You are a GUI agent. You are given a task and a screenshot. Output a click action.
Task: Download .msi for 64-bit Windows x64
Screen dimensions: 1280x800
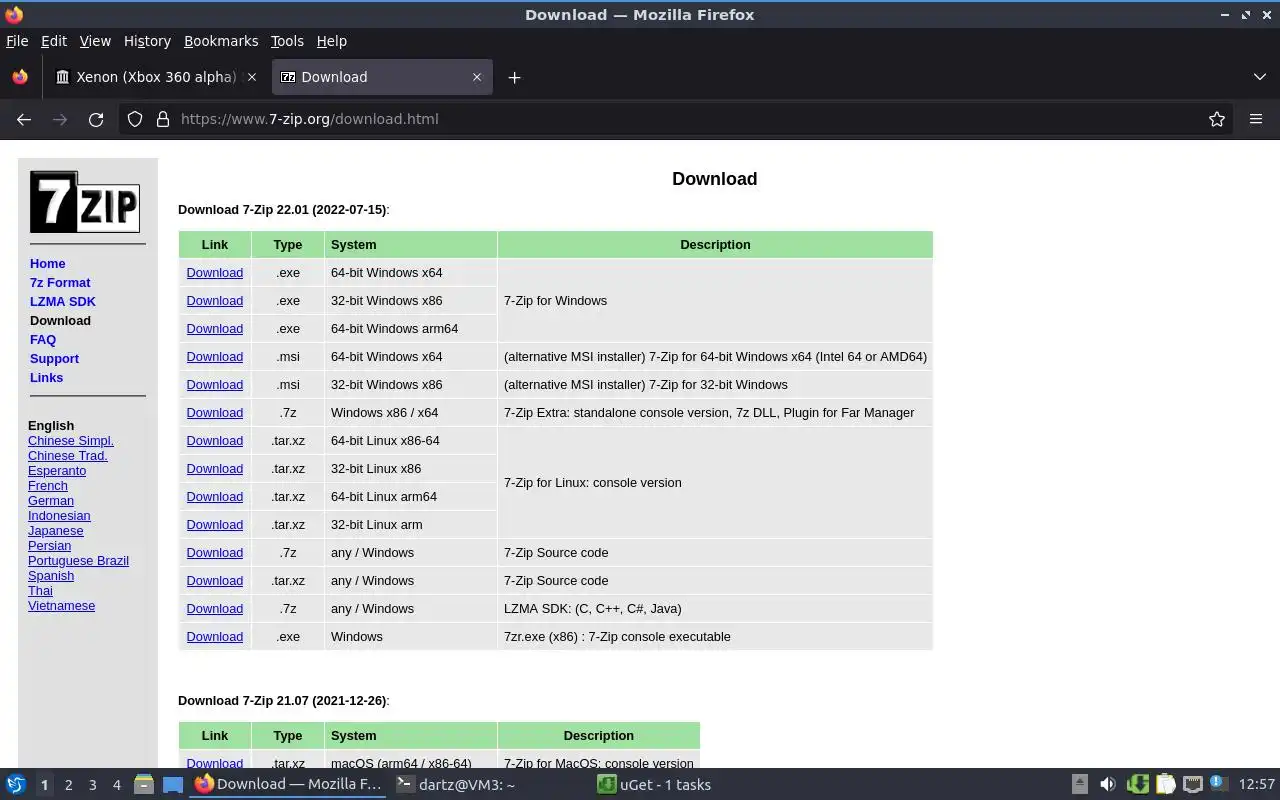[214, 357]
